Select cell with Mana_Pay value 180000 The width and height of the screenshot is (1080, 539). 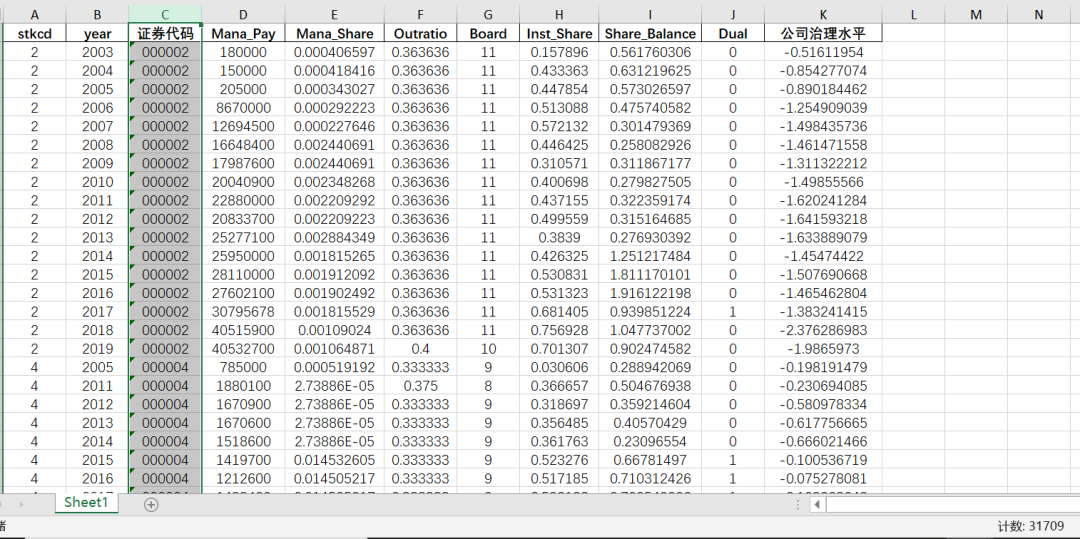pos(243,52)
